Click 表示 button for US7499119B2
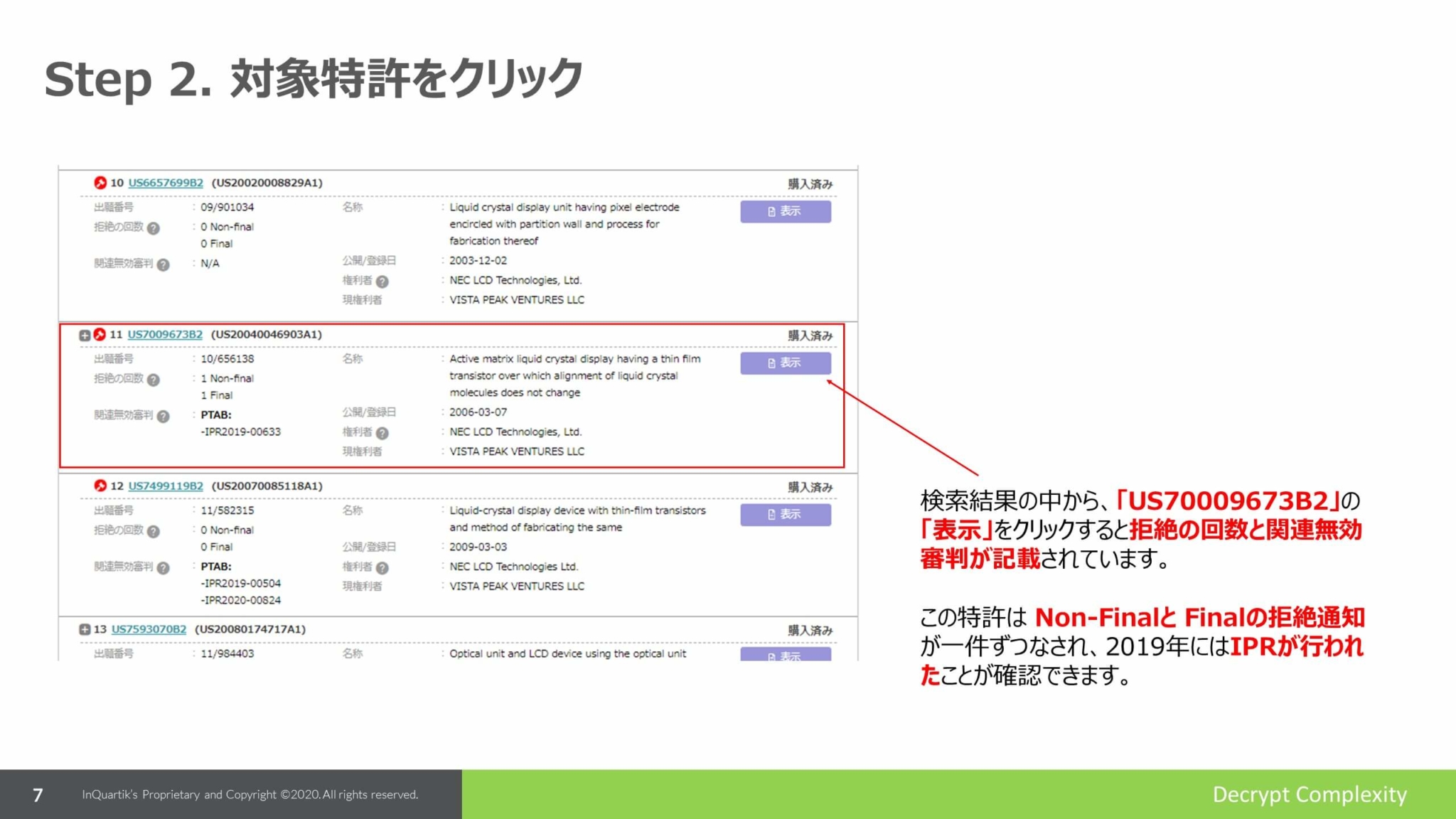 tap(786, 514)
